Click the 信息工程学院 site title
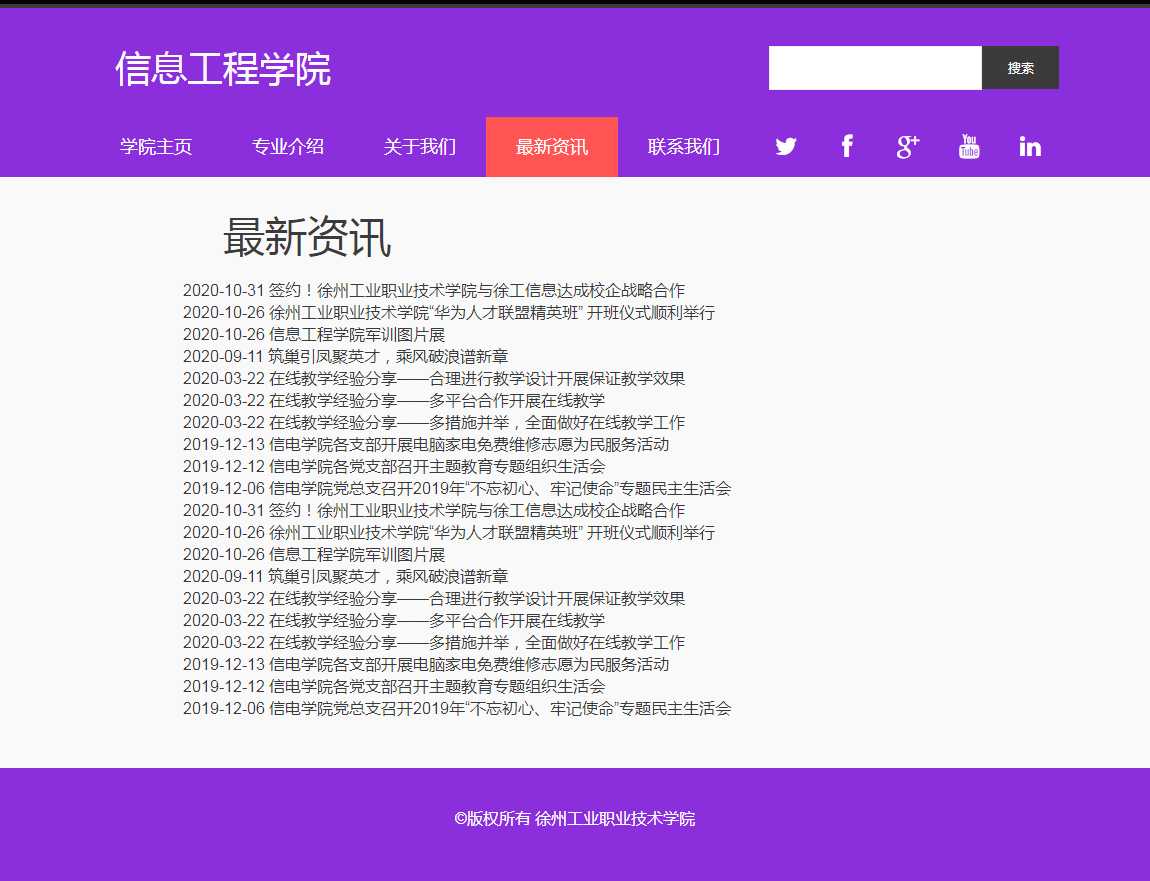Viewport: 1150px width, 881px height. tap(223, 69)
